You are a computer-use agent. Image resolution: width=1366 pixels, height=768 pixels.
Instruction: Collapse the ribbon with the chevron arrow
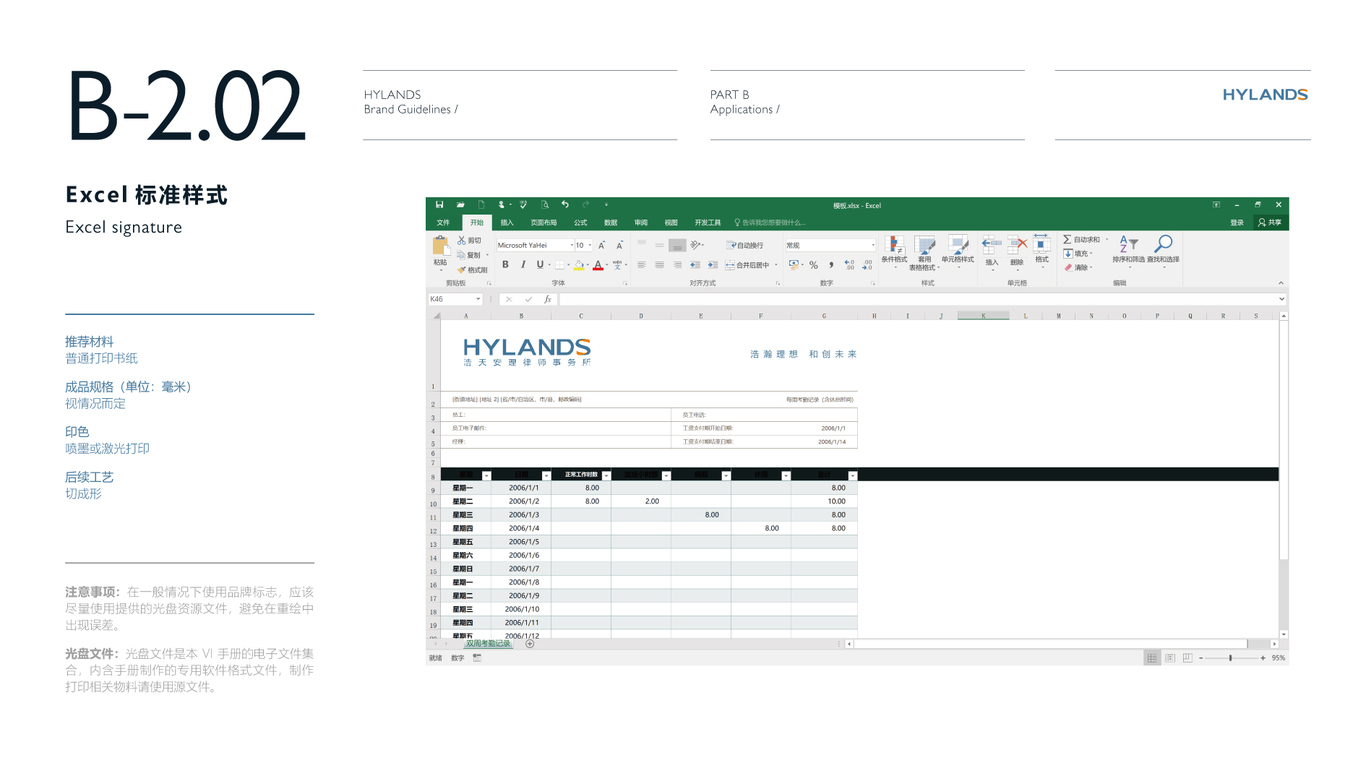pyautogui.click(x=1281, y=283)
